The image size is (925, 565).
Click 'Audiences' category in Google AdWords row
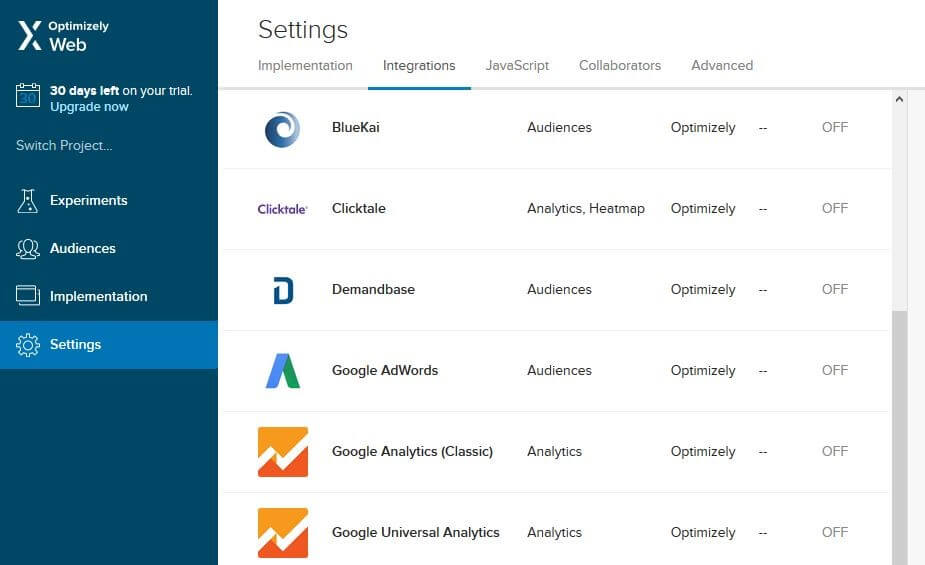[559, 370]
